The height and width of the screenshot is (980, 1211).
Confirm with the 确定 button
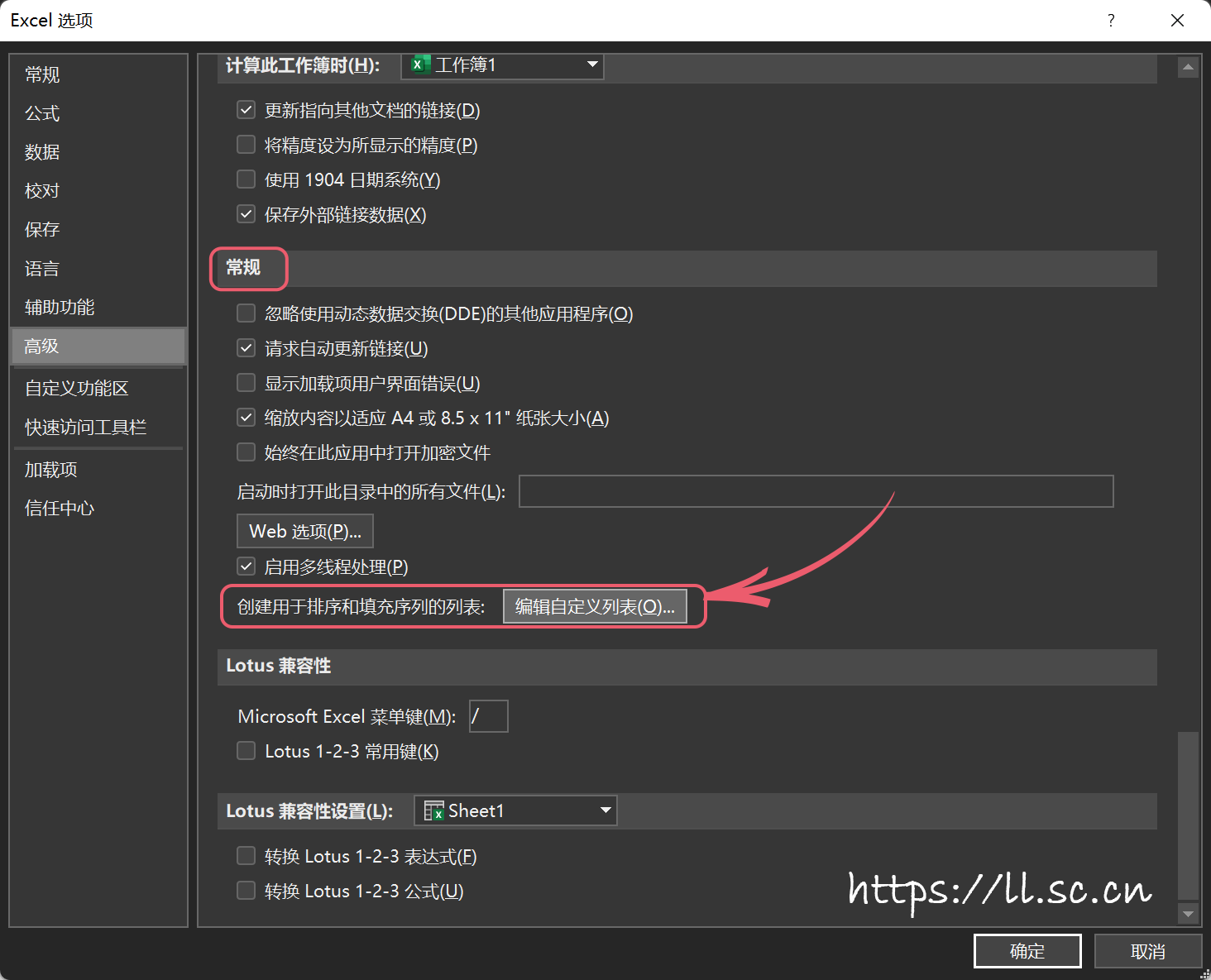pyautogui.click(x=1027, y=951)
